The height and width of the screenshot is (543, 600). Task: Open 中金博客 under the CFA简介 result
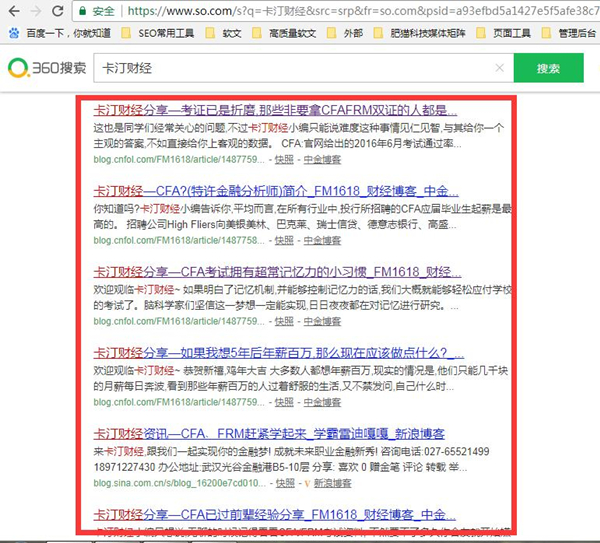tap(322, 240)
